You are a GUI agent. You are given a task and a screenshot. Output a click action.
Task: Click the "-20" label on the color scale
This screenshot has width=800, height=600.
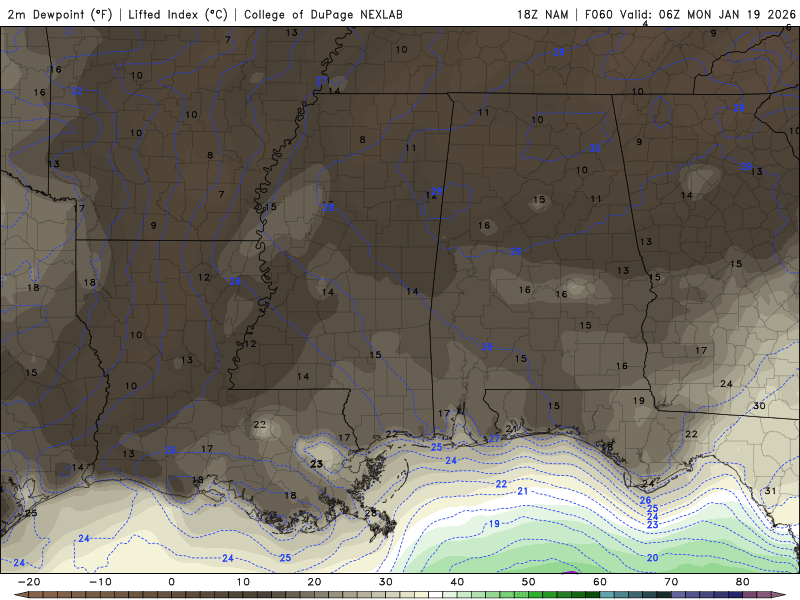[x=29, y=582]
